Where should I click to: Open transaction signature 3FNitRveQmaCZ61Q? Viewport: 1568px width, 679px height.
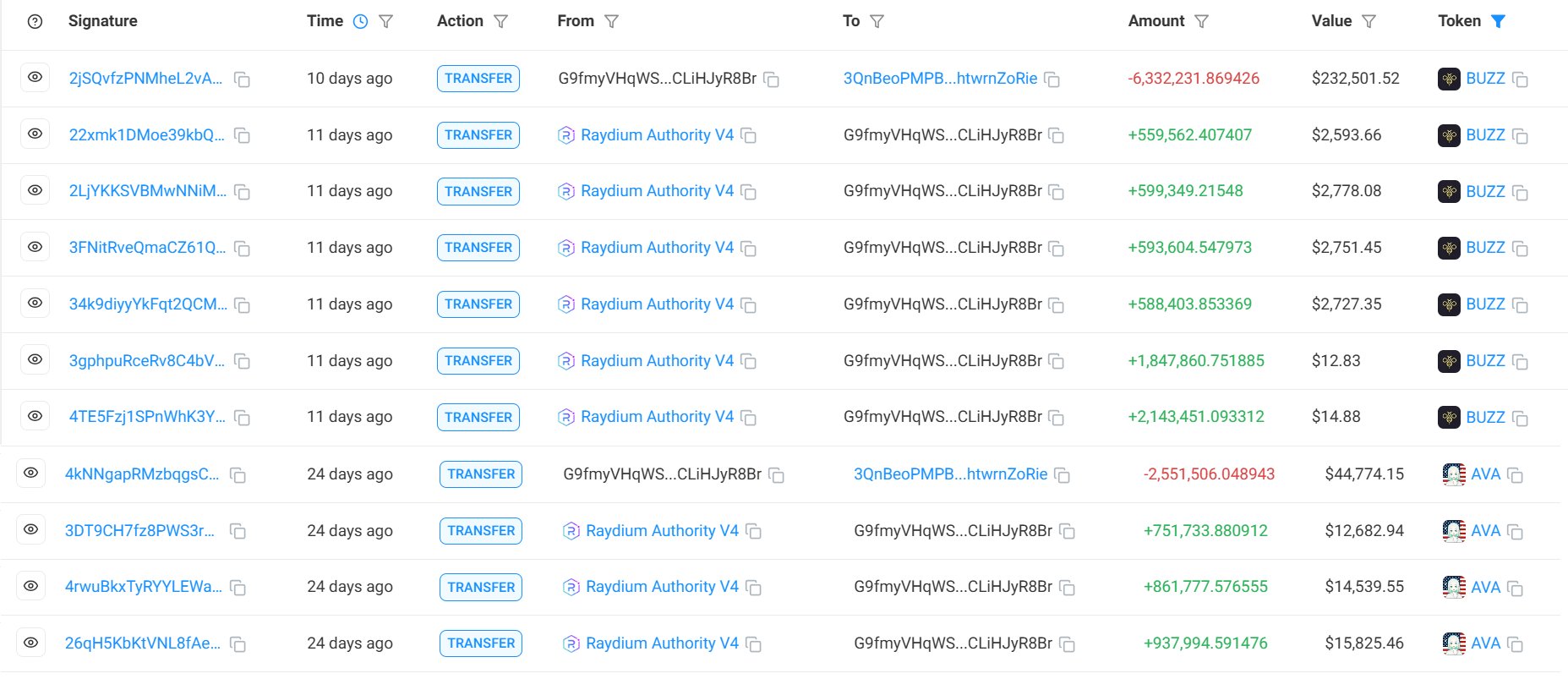click(147, 248)
